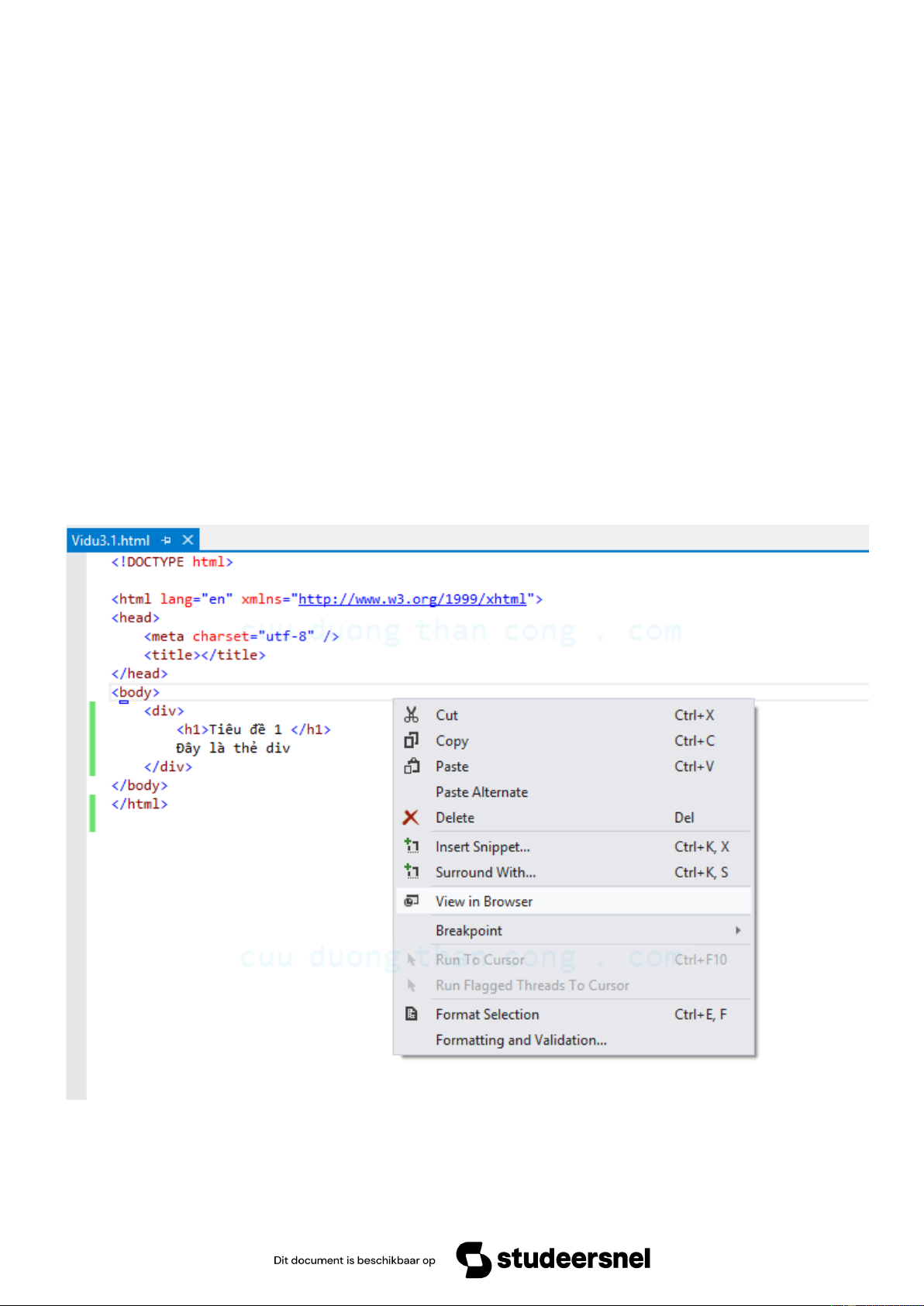
Task: Click the Cut scissors icon
Action: [x=412, y=715]
